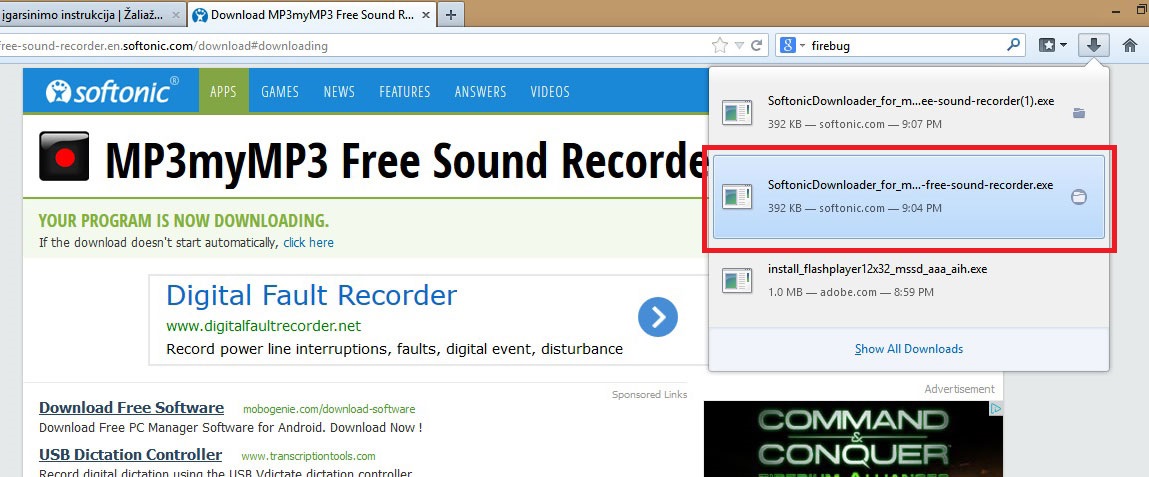Open the Download Free Software sponsored link
Image resolution: width=1149 pixels, height=477 pixels.
click(x=131, y=408)
